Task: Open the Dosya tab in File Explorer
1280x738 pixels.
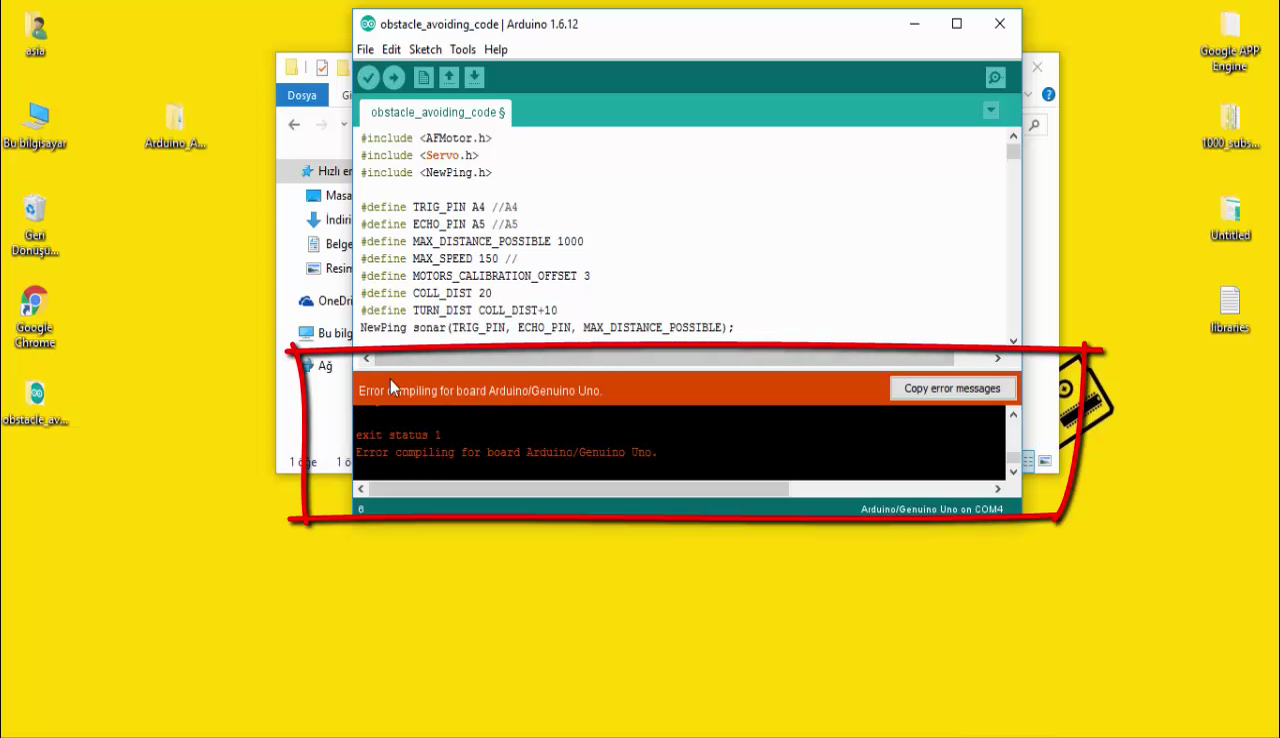Action: (x=302, y=95)
